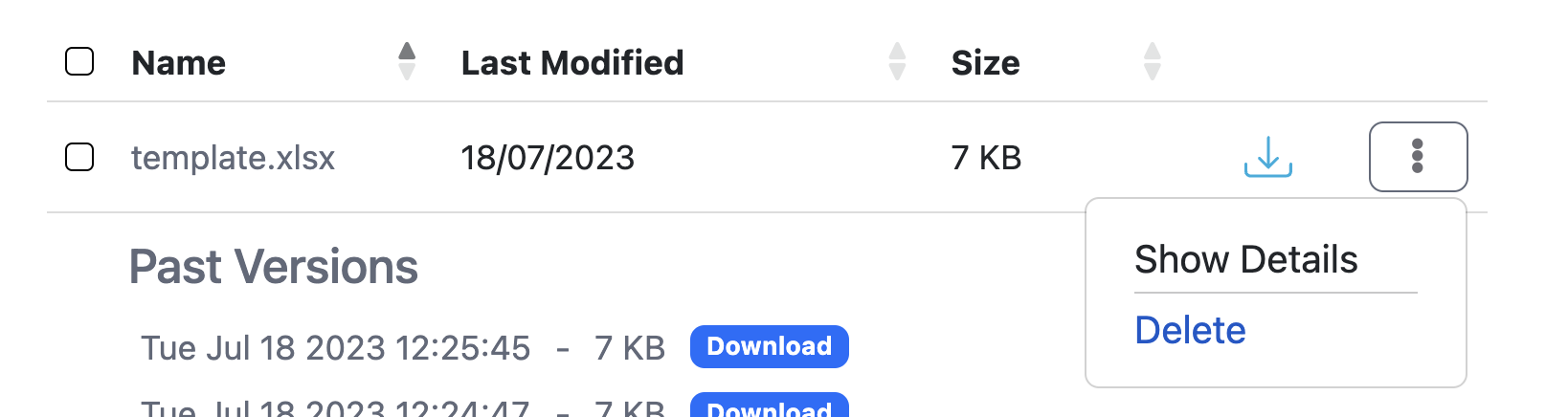Viewport: 1568px width, 417px height.
Task: Sort by Size column arrows
Action: click(1153, 62)
